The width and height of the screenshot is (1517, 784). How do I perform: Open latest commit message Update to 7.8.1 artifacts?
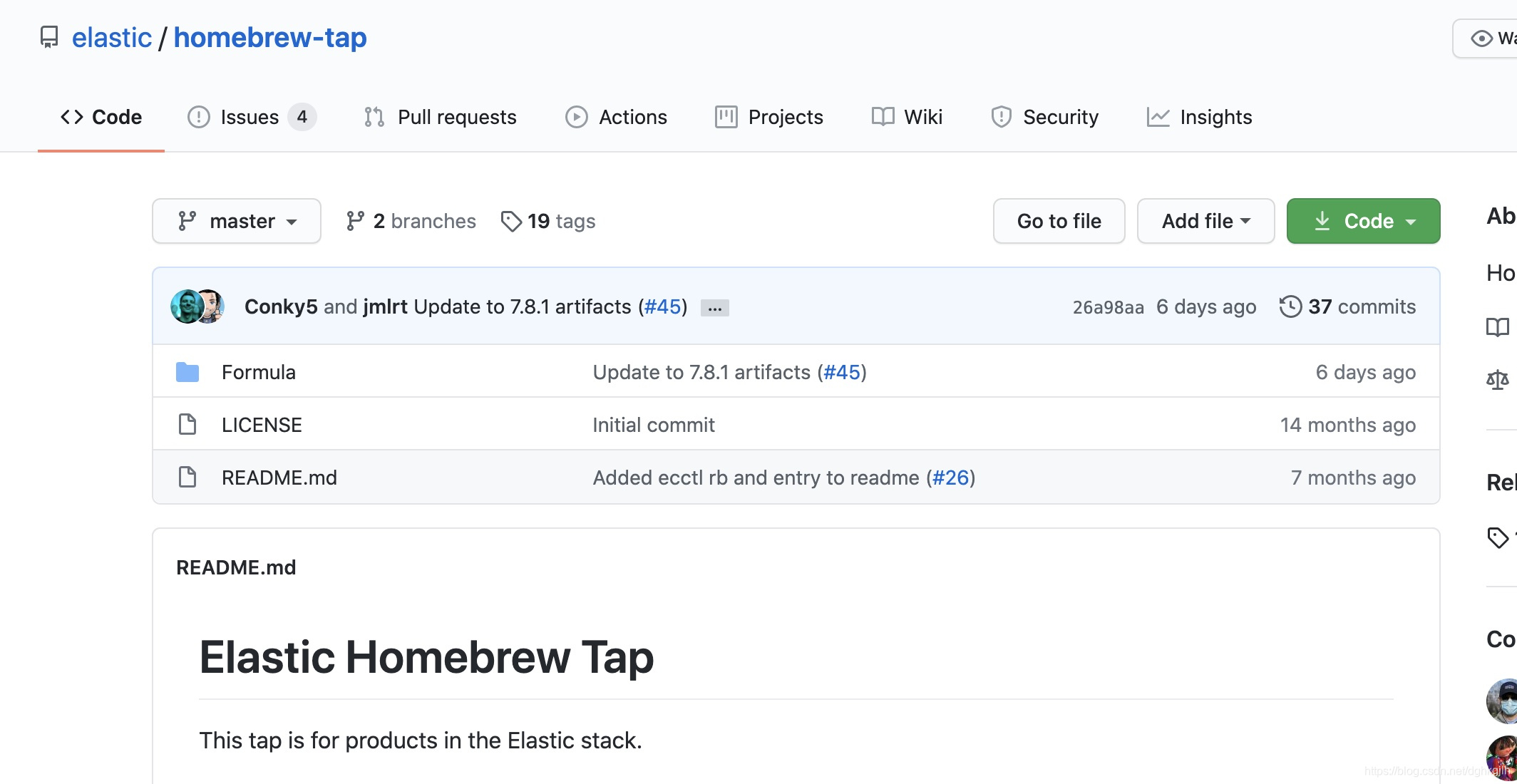[523, 306]
